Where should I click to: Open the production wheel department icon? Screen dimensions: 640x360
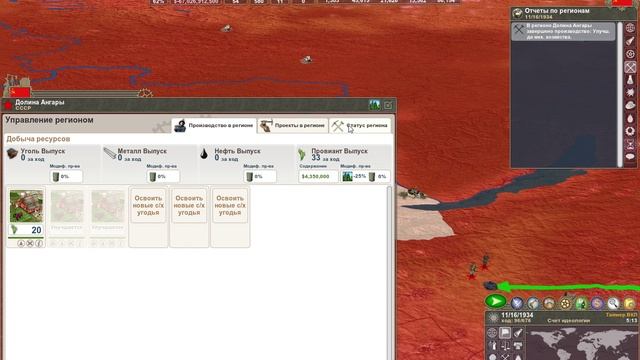[565, 303]
